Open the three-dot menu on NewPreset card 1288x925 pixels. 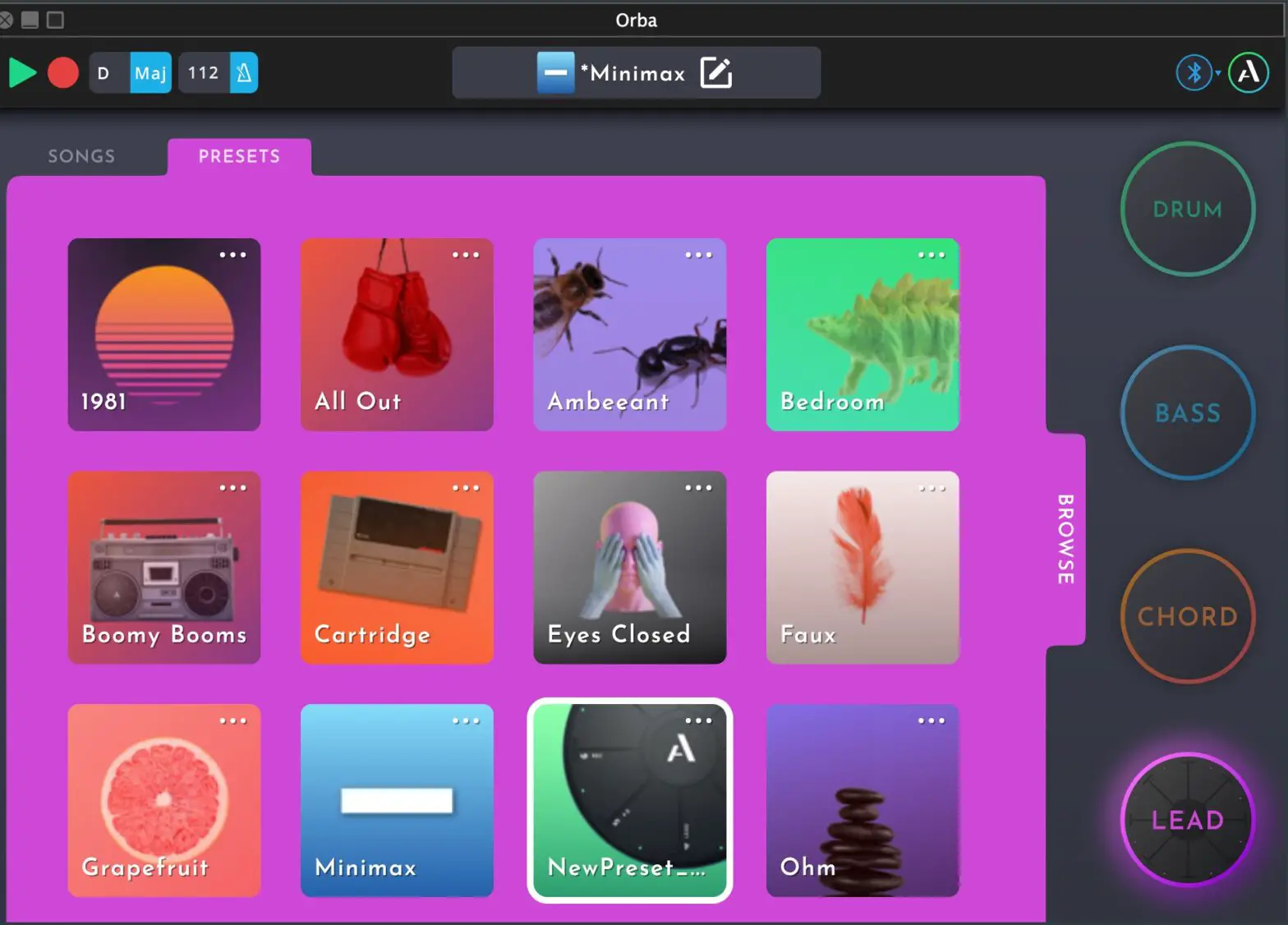point(699,720)
